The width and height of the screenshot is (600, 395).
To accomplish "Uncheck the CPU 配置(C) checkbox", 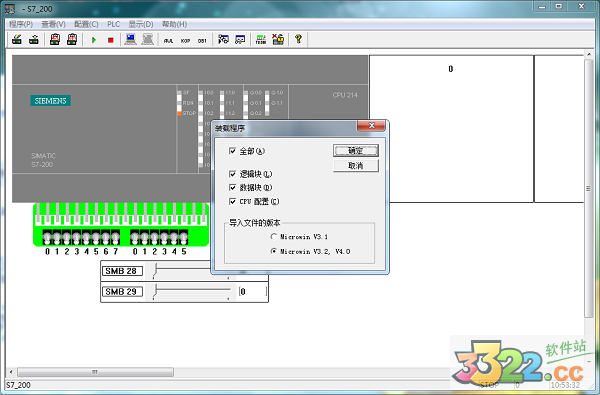I will pyautogui.click(x=232, y=201).
